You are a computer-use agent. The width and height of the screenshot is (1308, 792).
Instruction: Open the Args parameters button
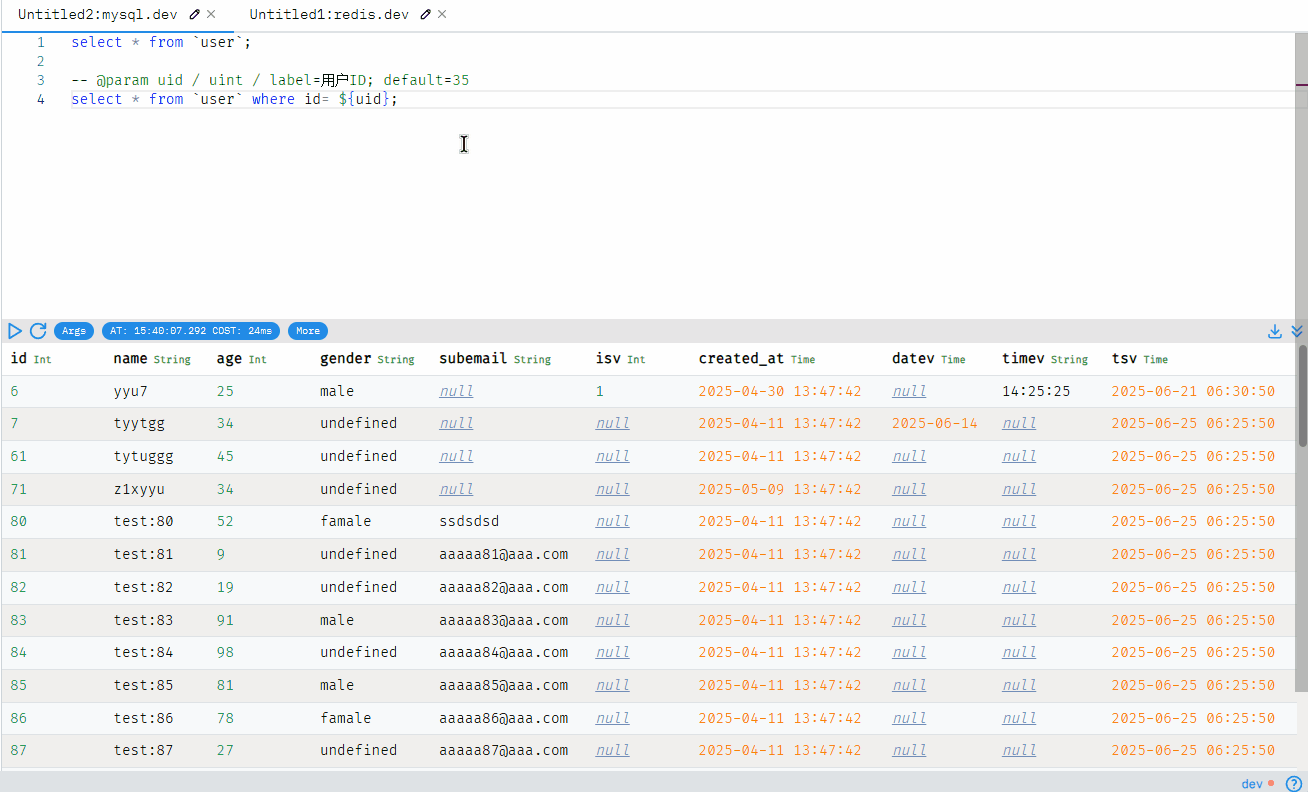[x=74, y=331]
